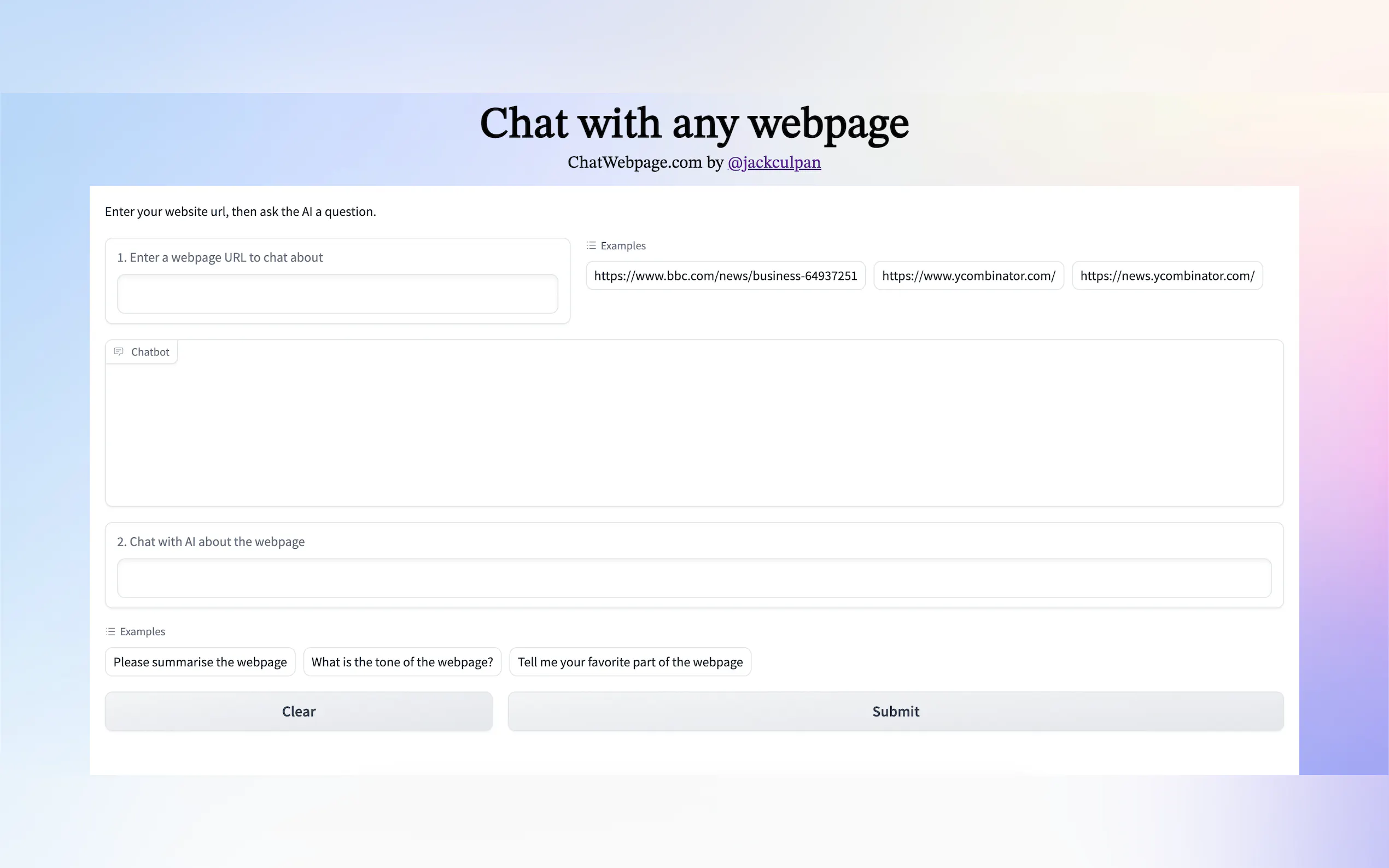Click the upper Examples section label
The height and width of the screenshot is (868, 1389).
(622, 245)
